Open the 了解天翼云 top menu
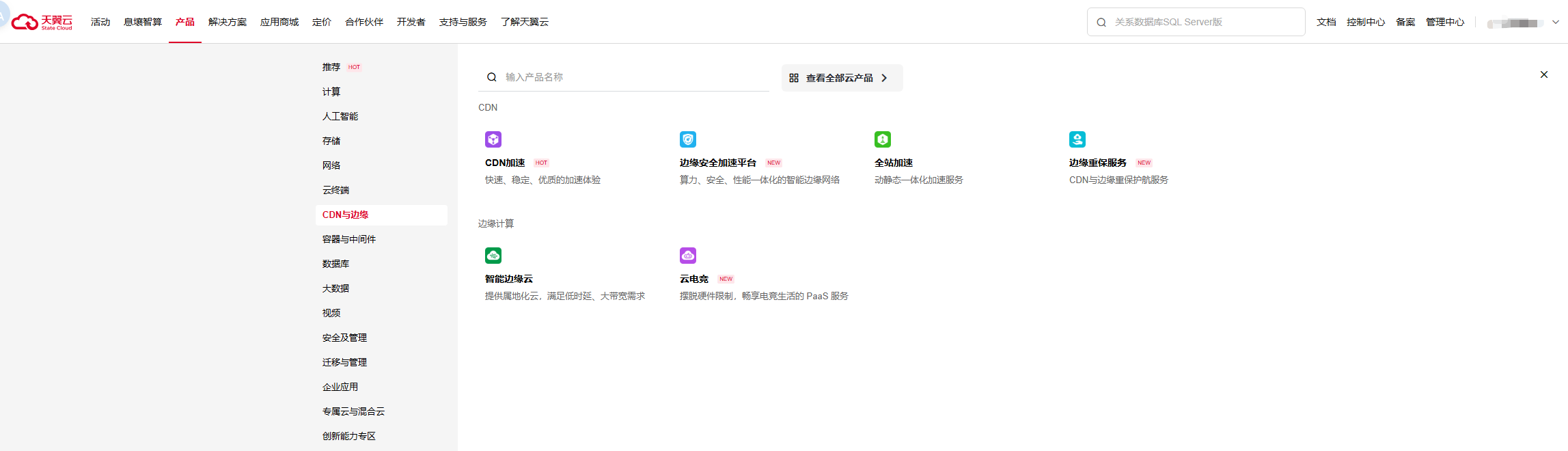The image size is (1568, 451). pyautogui.click(x=525, y=22)
